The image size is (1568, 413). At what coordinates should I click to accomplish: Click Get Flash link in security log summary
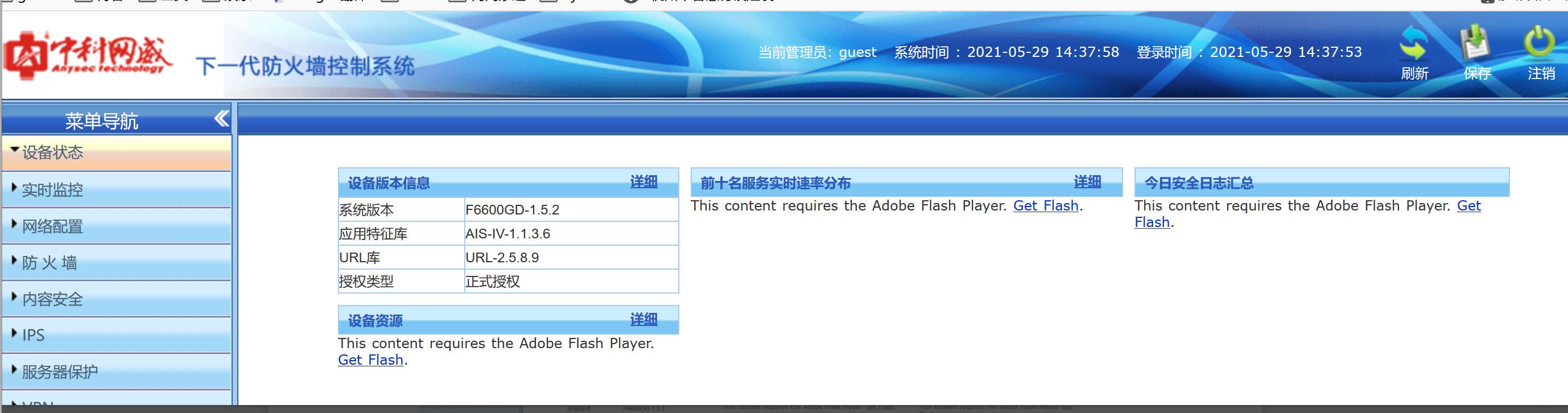pos(1468,206)
